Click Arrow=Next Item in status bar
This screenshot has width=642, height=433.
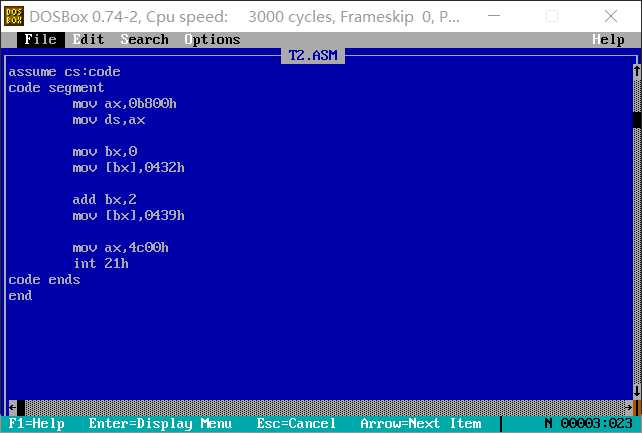[420, 424]
